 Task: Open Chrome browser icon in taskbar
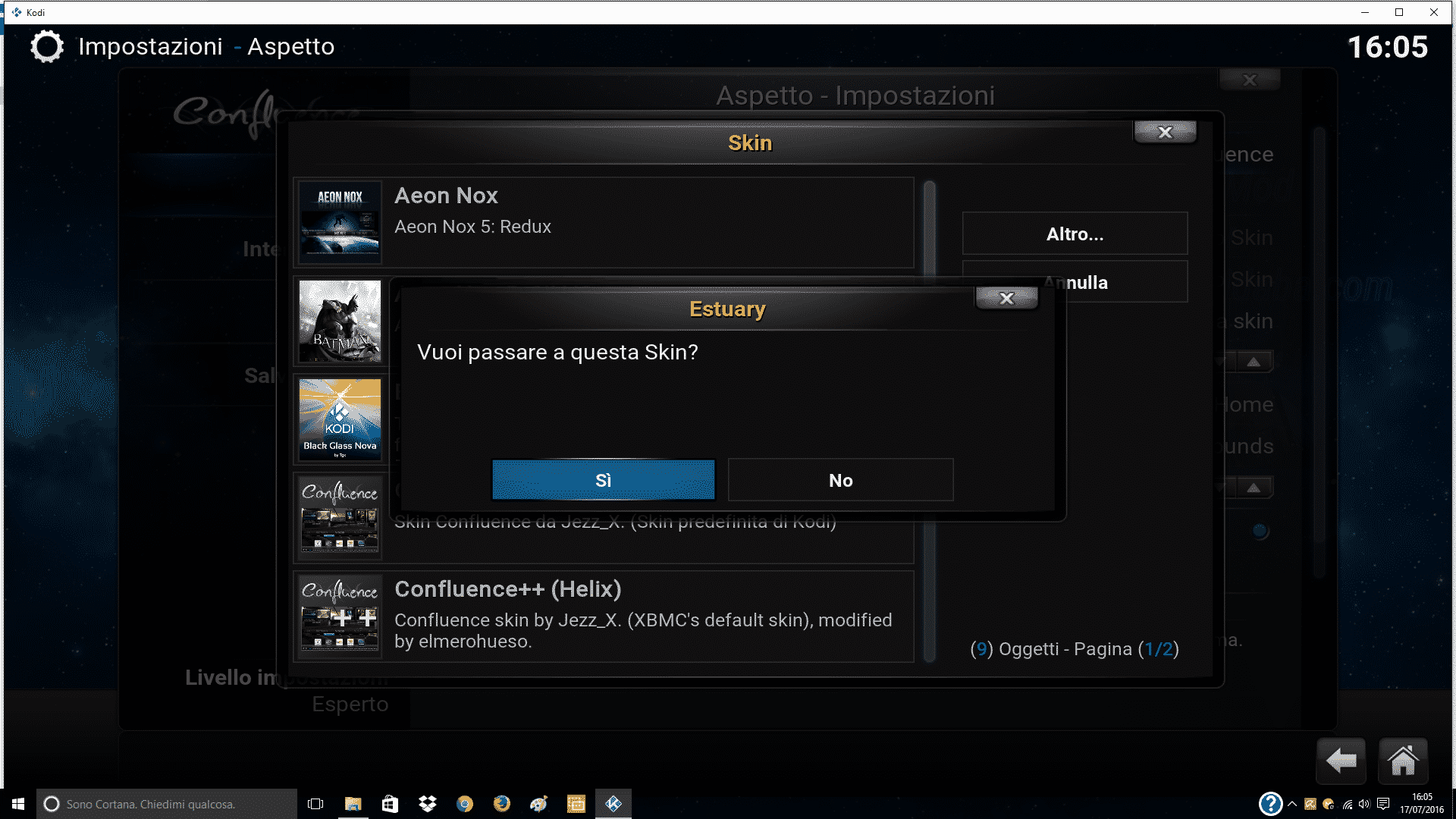coord(465,804)
